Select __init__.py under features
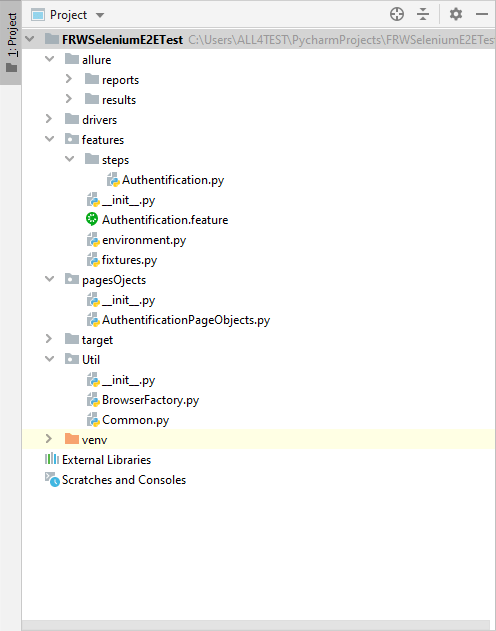 (x=128, y=200)
